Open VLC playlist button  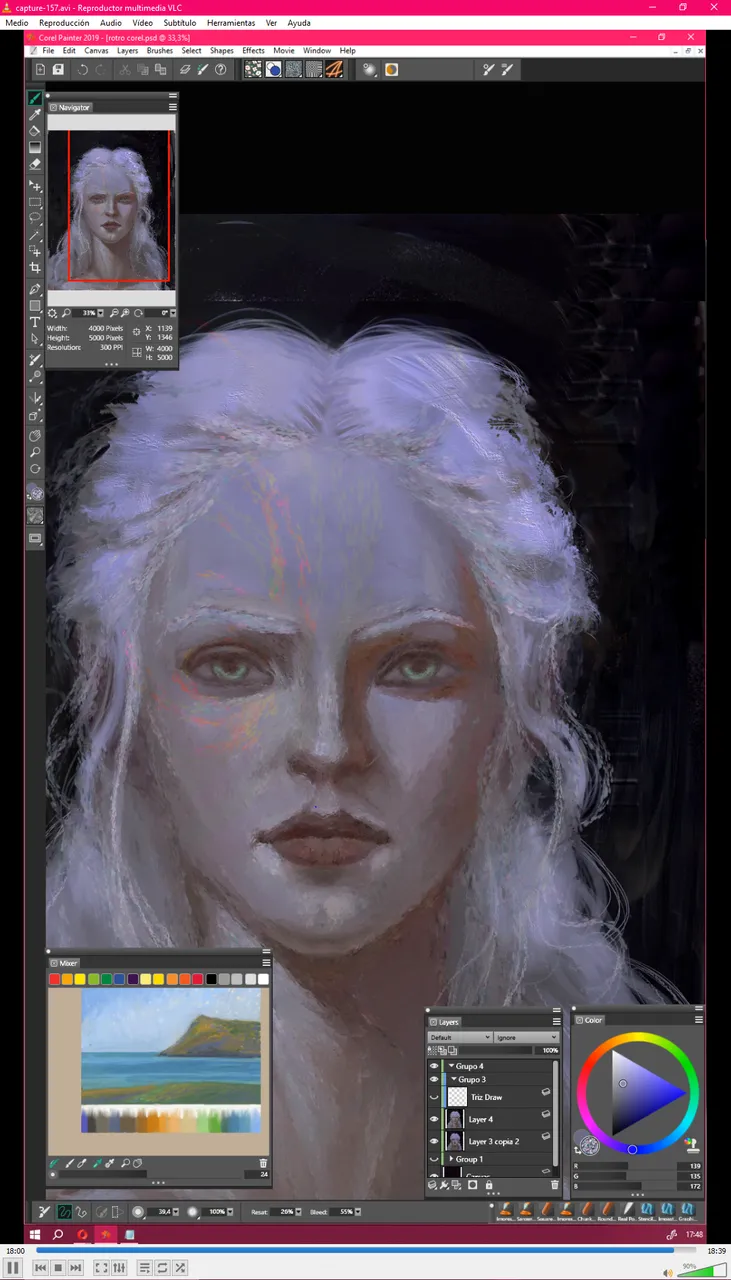click(x=145, y=1267)
